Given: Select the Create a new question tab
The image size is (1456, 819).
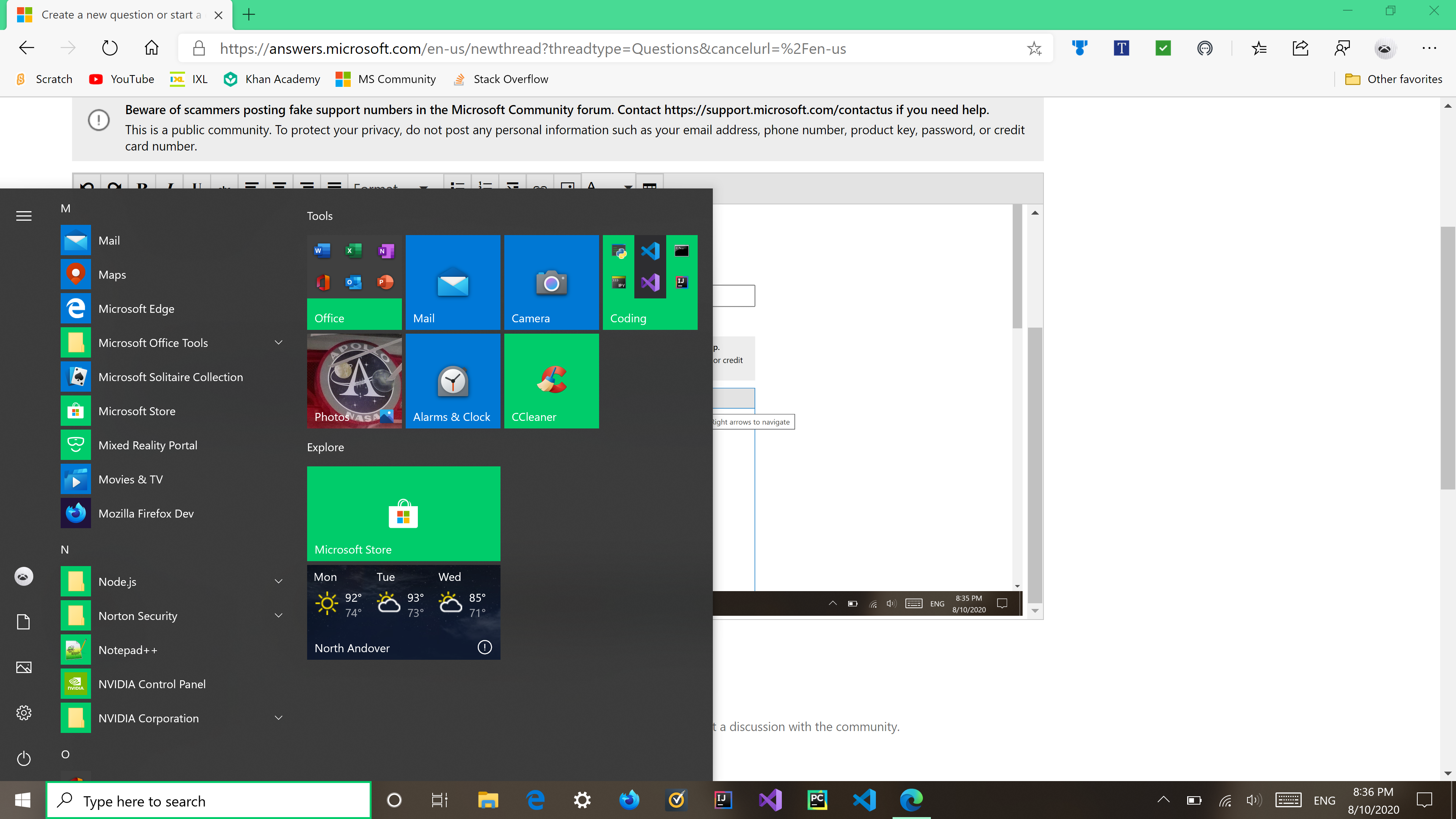Looking at the screenshot, I should click(120, 15).
